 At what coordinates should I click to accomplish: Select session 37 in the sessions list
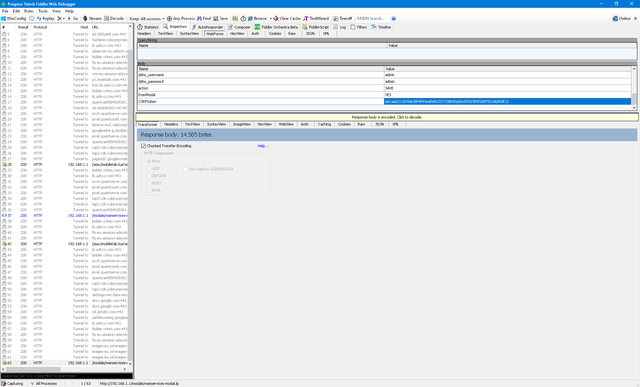65,215
